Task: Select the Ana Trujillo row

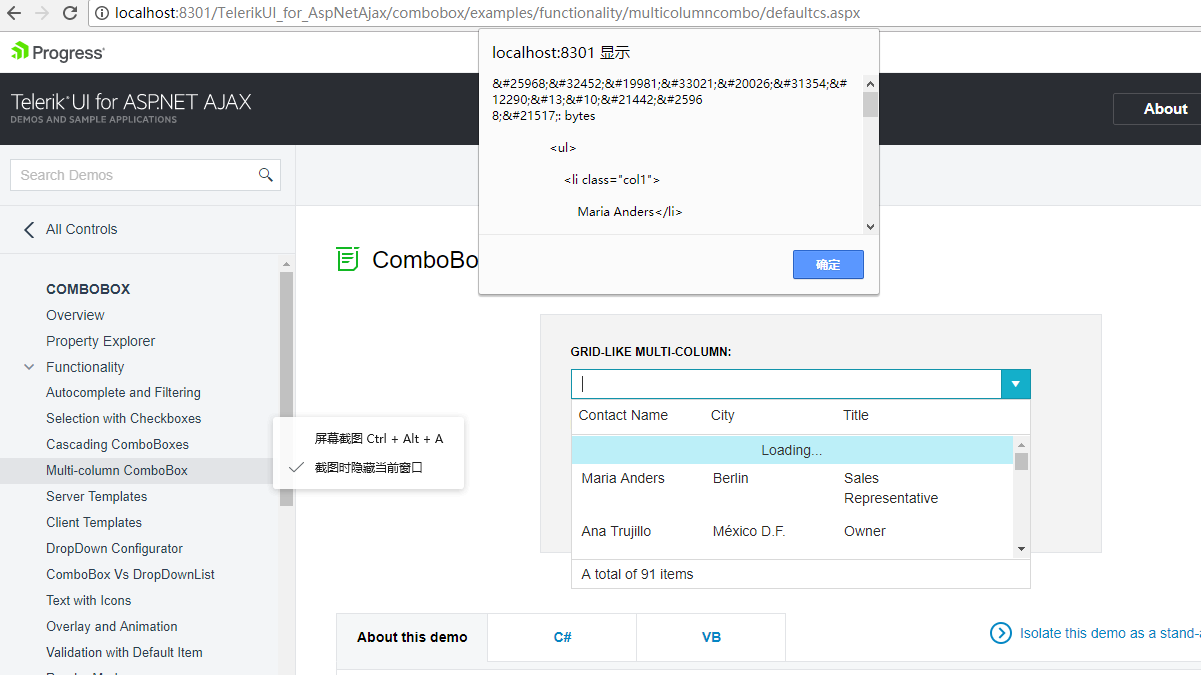Action: tap(793, 531)
